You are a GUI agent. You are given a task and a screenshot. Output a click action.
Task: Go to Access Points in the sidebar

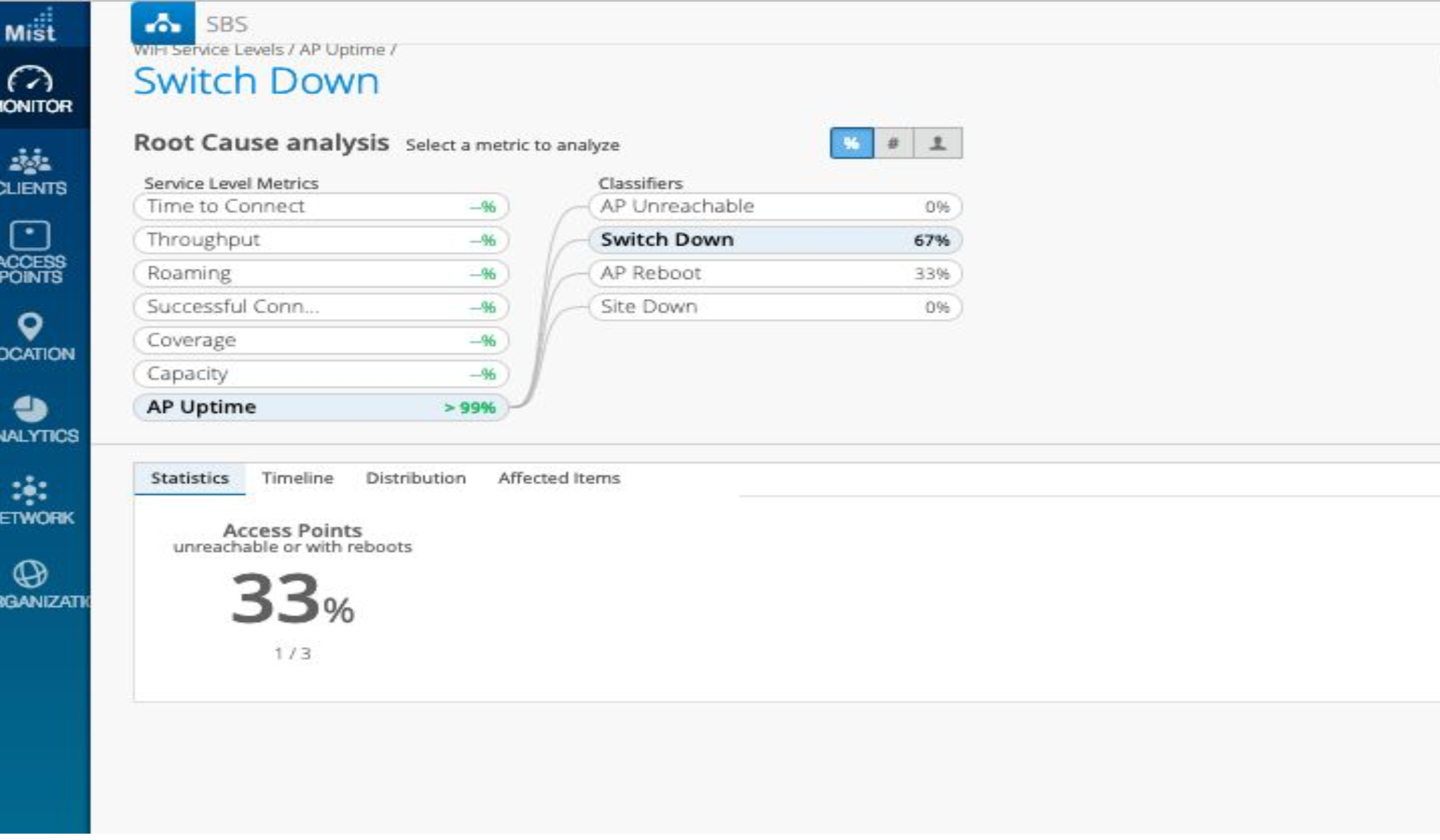tap(31, 252)
